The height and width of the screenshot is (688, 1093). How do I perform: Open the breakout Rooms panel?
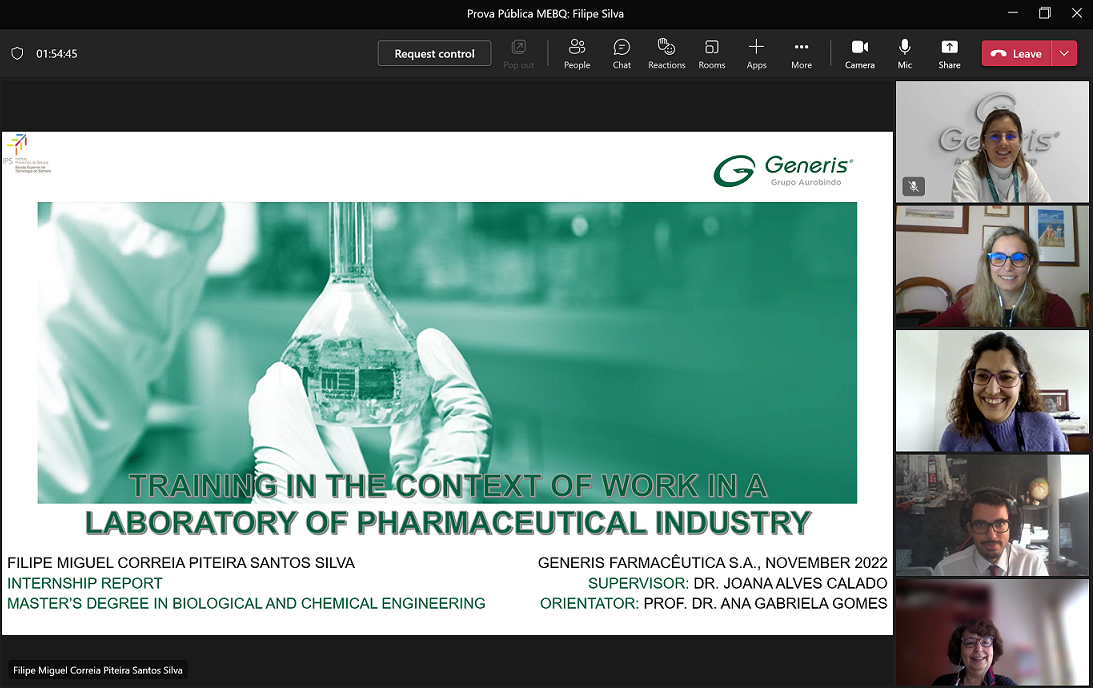712,53
